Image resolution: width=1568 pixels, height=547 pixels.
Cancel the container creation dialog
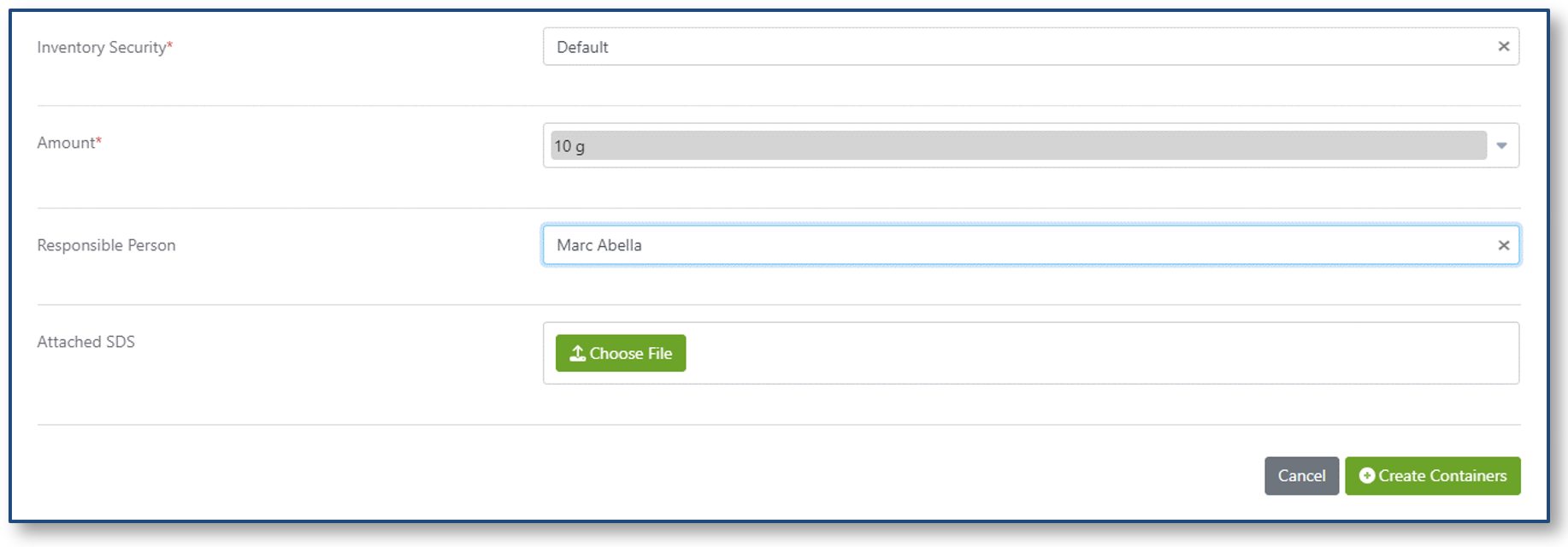point(1301,475)
